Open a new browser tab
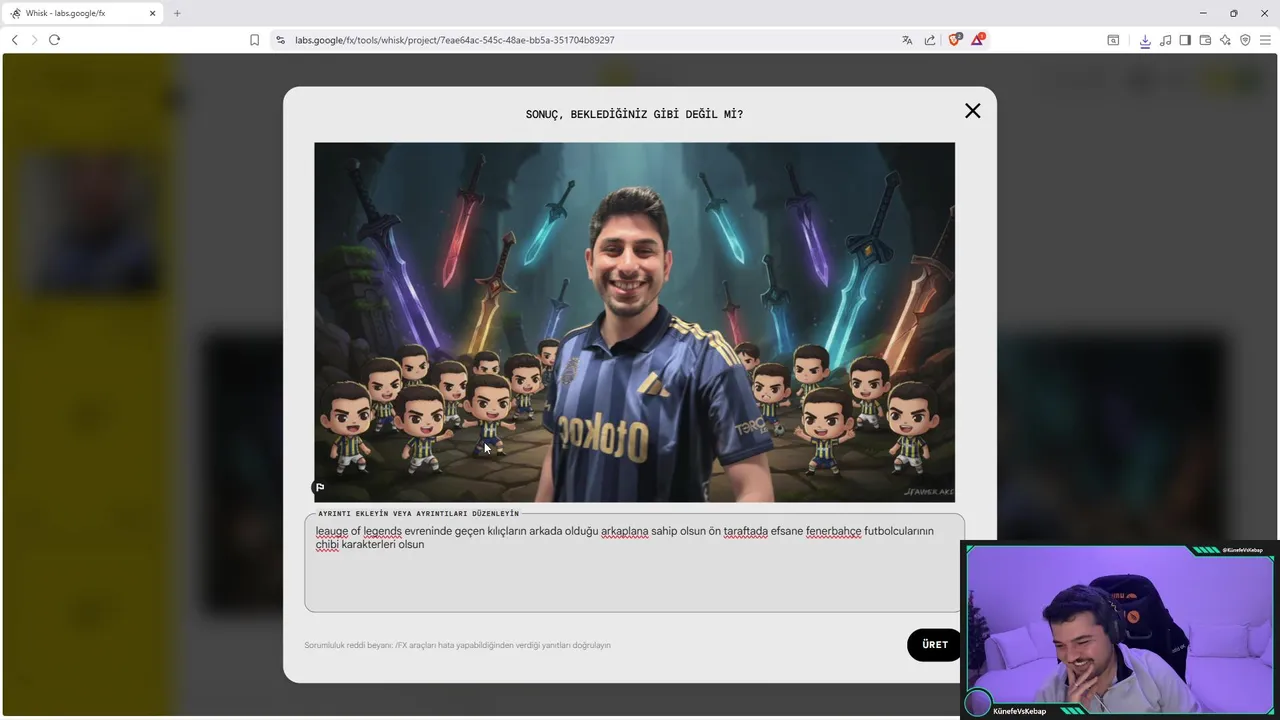 [177, 13]
